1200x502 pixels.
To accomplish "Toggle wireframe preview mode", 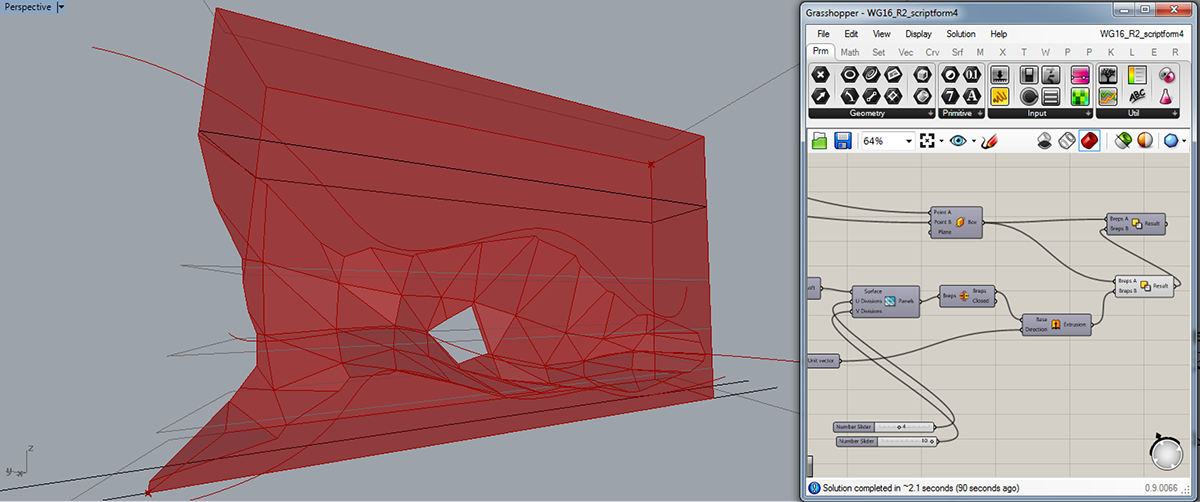I will pos(1066,141).
